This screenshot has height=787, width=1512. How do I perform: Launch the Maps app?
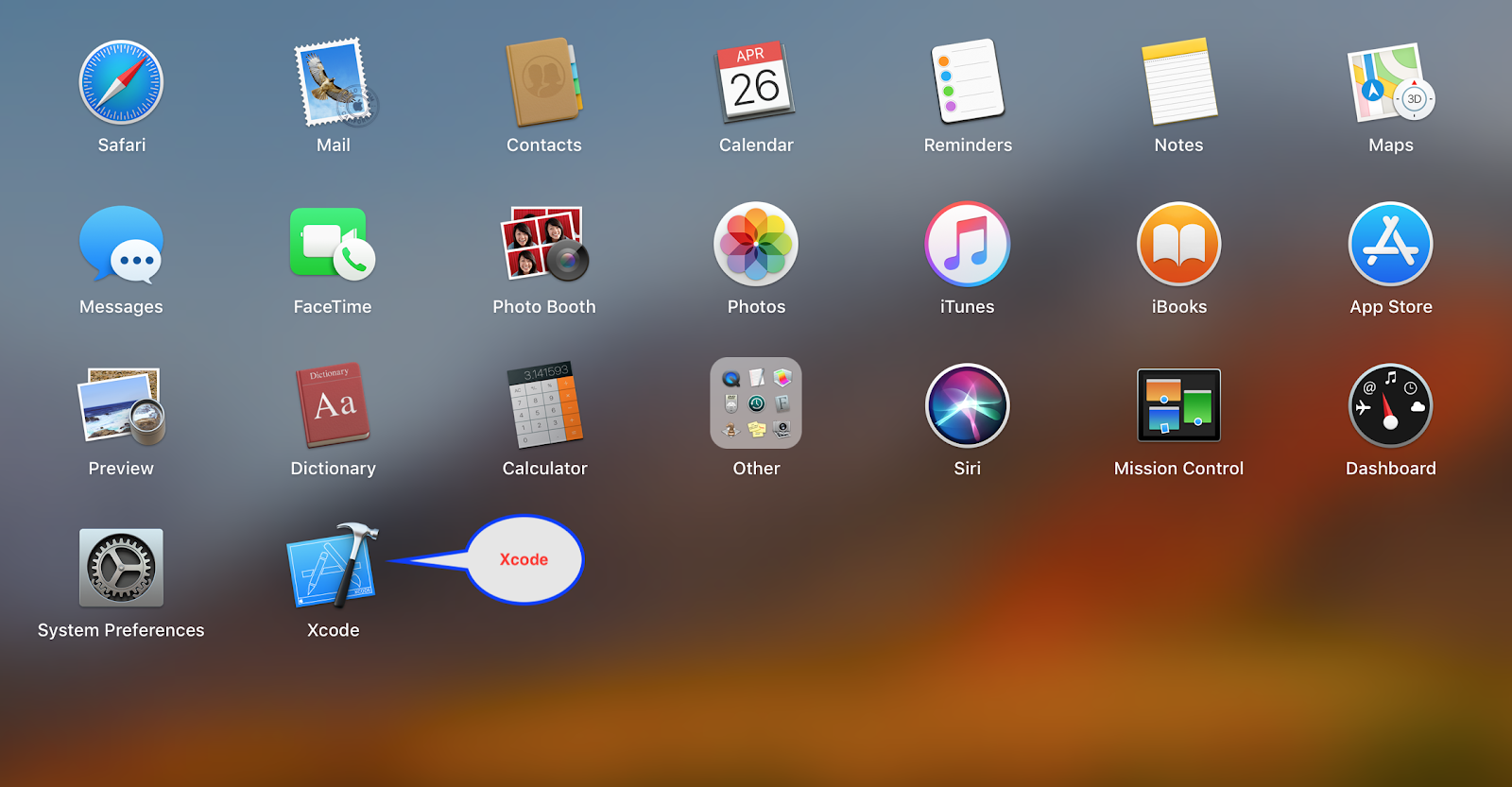1391,82
